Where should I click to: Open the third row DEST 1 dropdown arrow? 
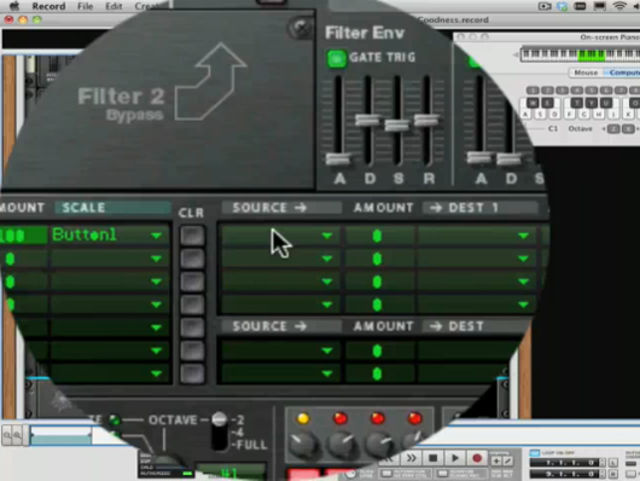point(523,281)
